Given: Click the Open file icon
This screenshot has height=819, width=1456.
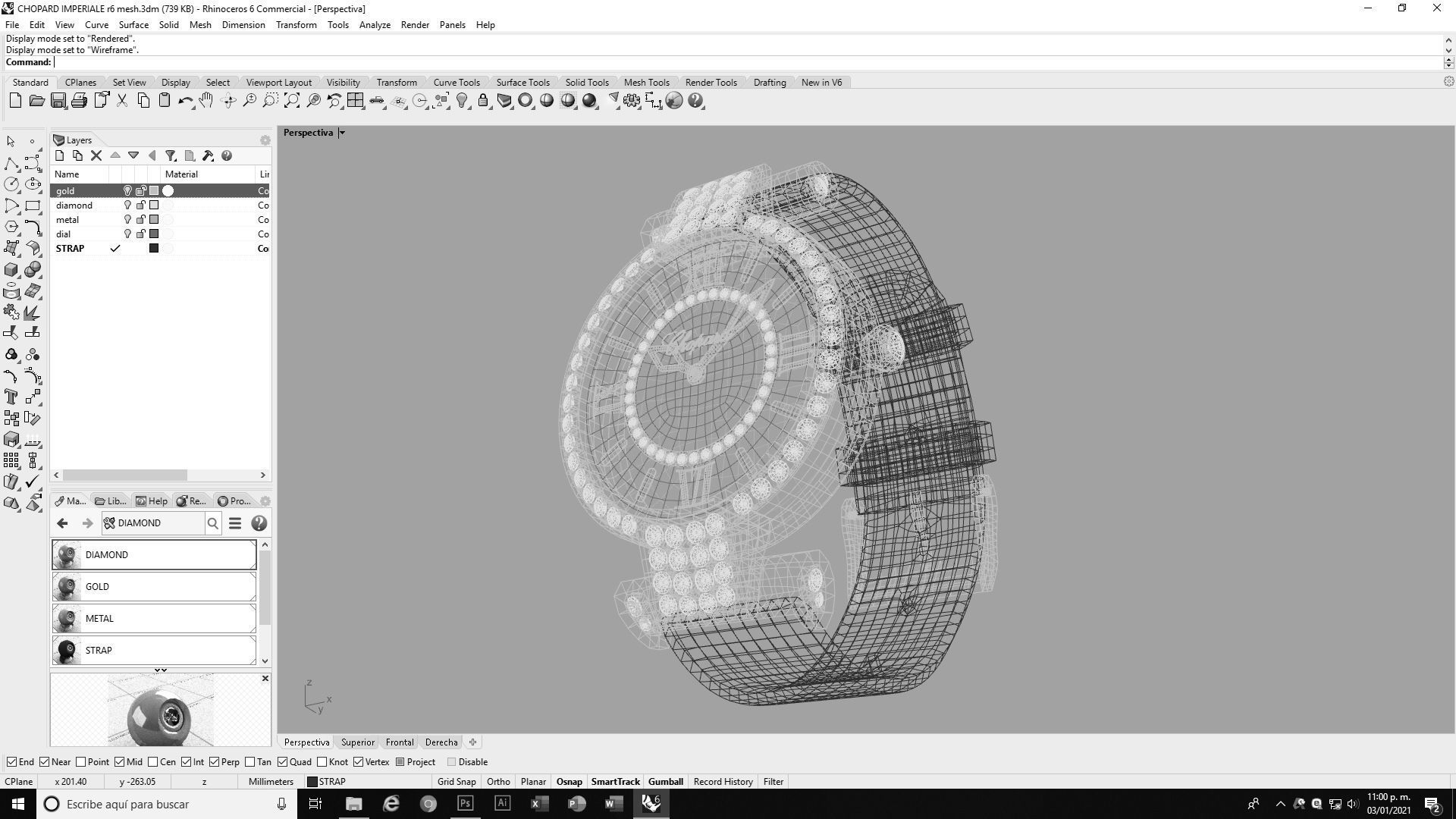Looking at the screenshot, I should 36,101.
